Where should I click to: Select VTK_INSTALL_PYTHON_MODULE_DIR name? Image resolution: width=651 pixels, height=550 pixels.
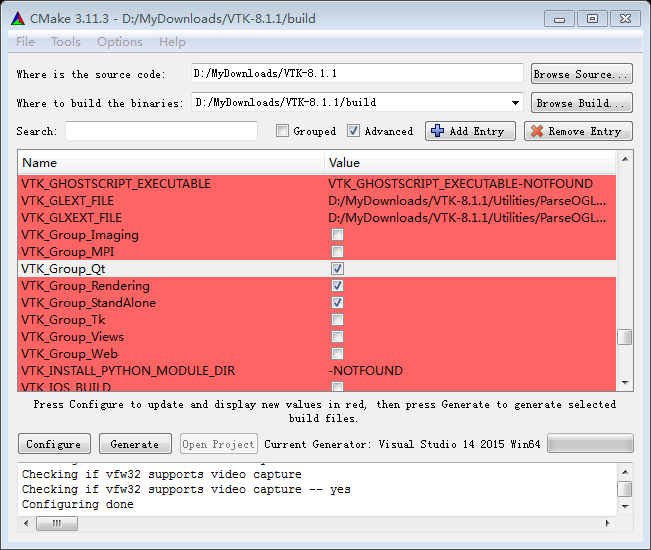pyautogui.click(x=128, y=371)
